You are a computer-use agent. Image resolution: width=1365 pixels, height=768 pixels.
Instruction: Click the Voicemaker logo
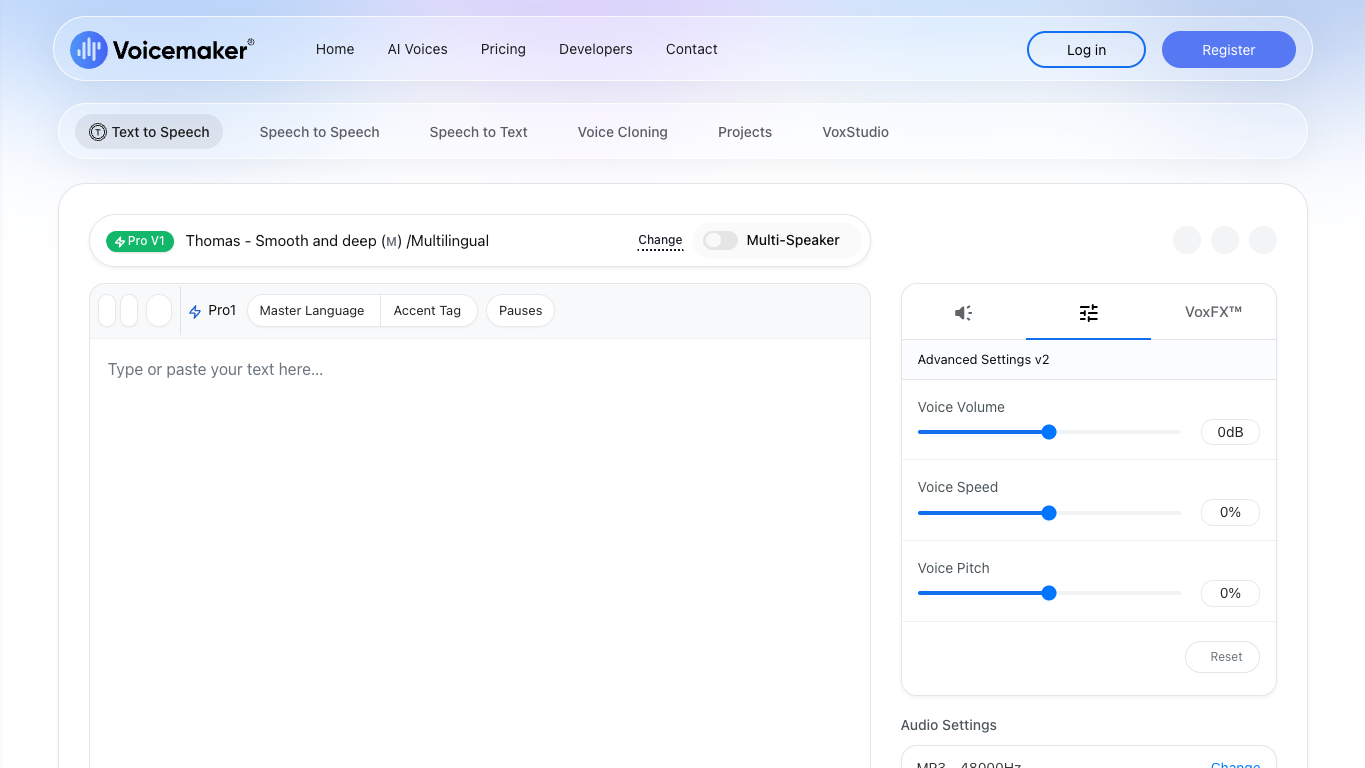click(162, 49)
